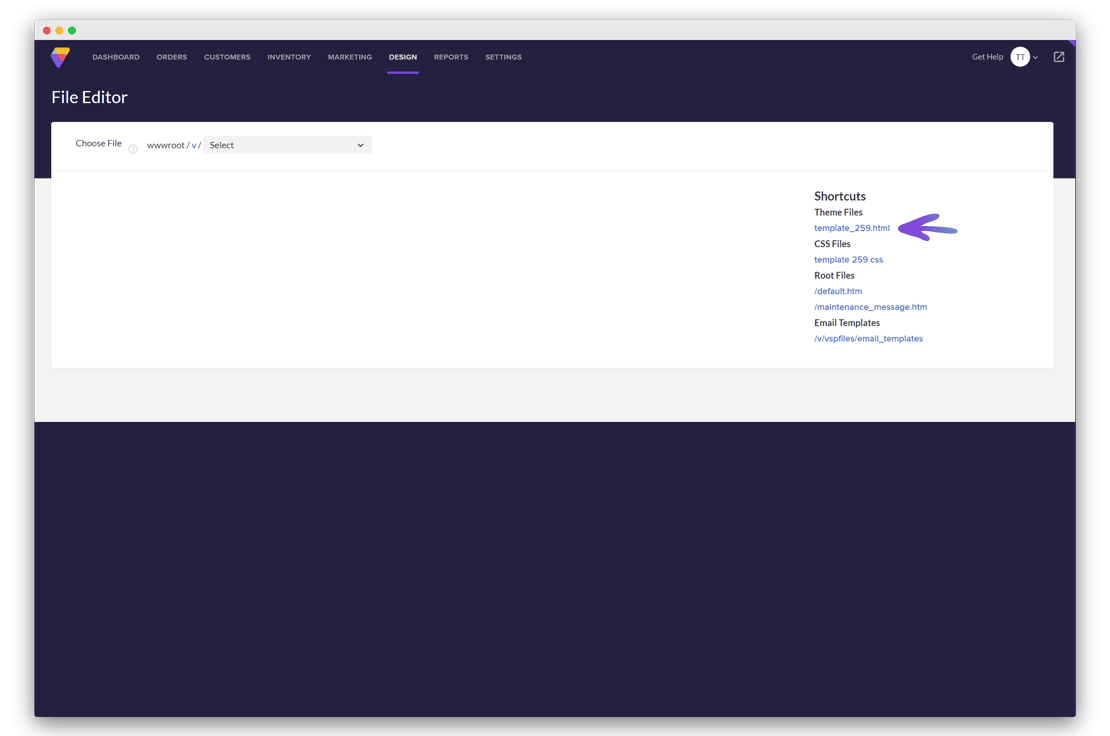Viewport: 1110px width, 736px height.
Task: Select the Inventory menu item
Action: pyautogui.click(x=289, y=57)
